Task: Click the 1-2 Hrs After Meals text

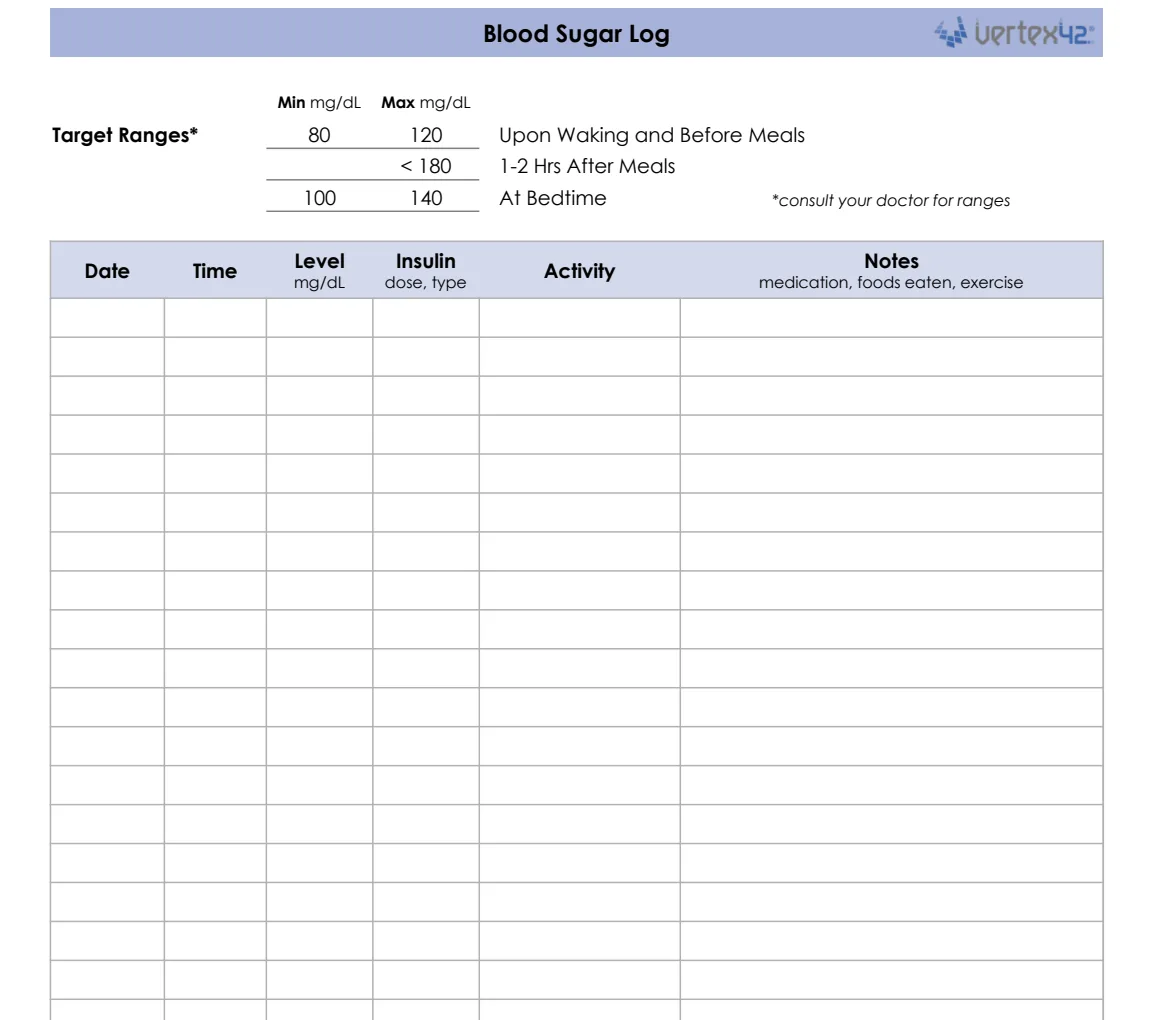Action: [x=587, y=166]
